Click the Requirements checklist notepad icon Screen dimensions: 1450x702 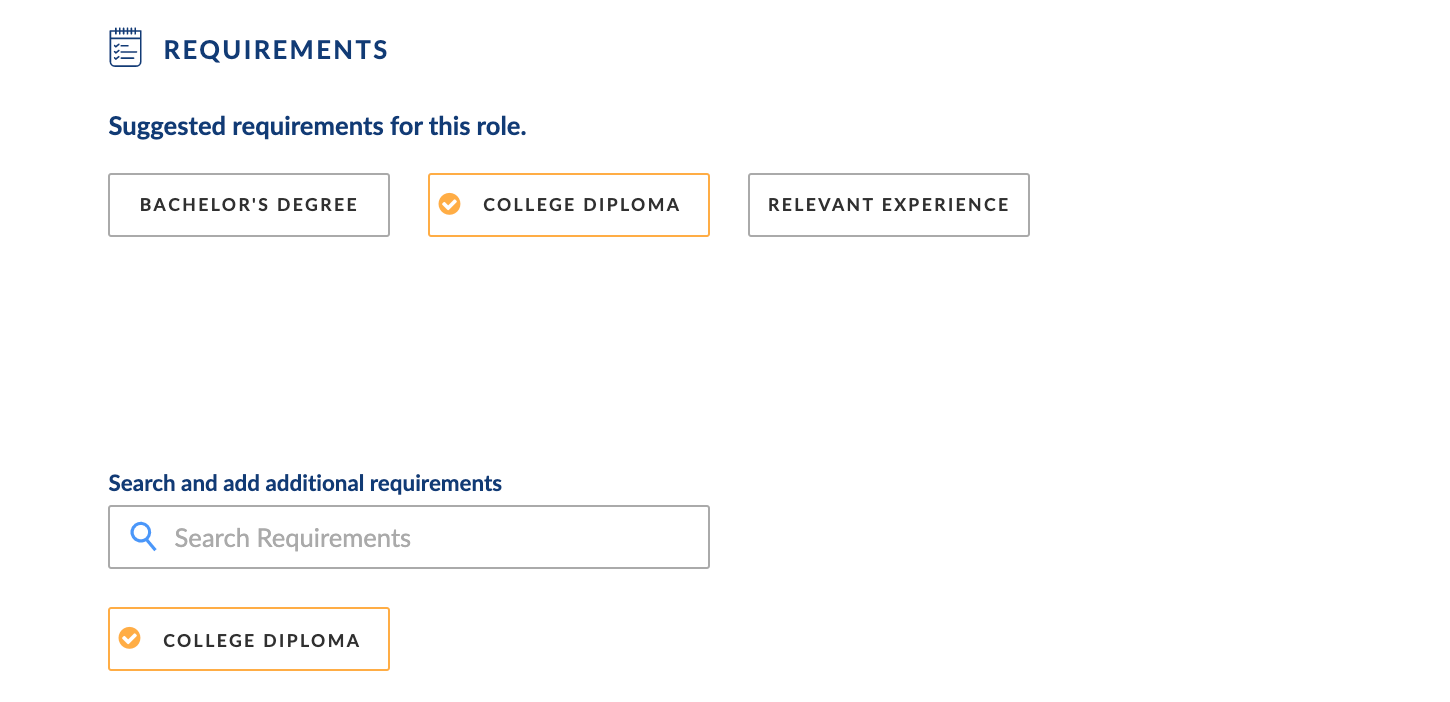(x=126, y=48)
